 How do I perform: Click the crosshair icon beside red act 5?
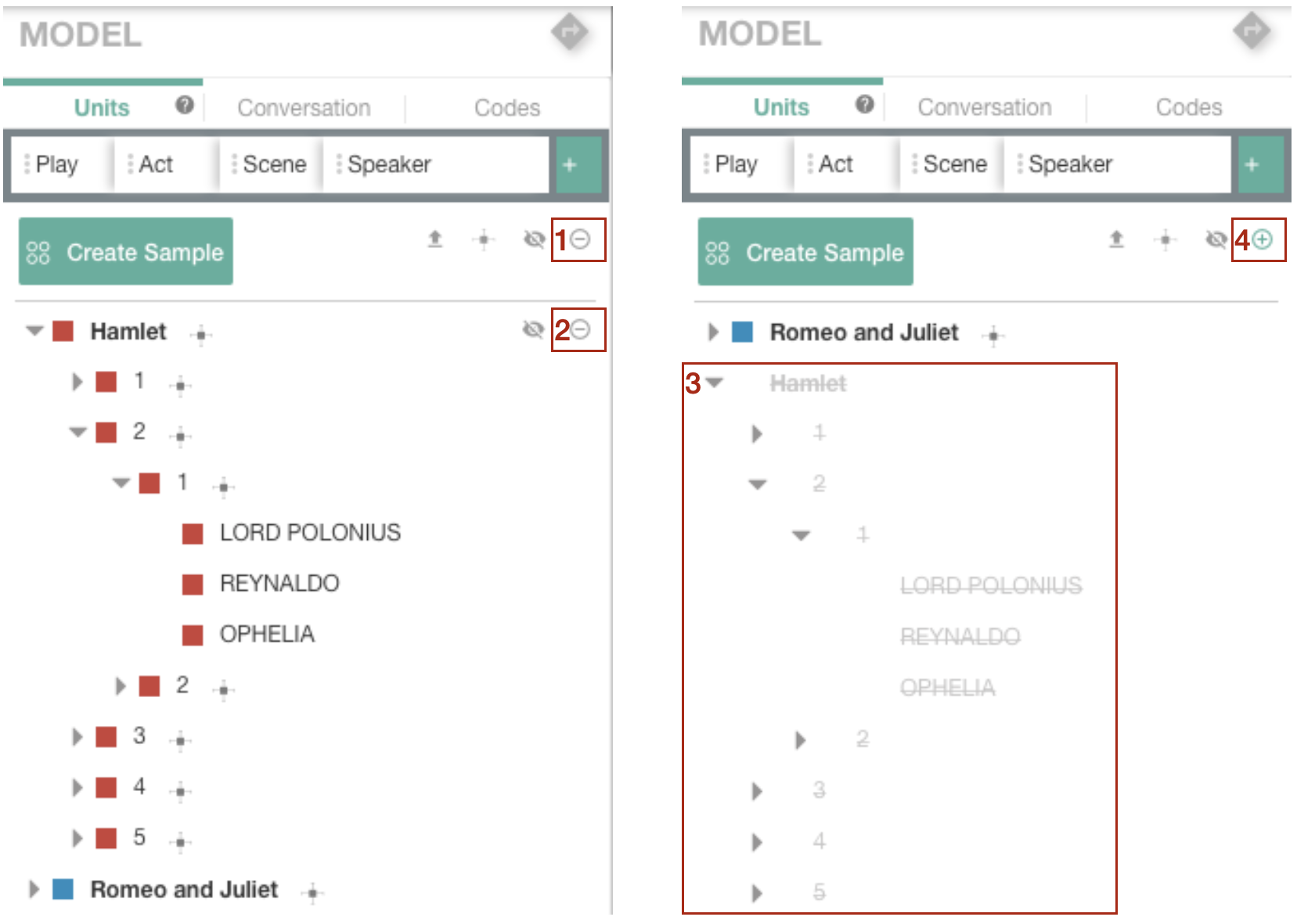tap(180, 841)
